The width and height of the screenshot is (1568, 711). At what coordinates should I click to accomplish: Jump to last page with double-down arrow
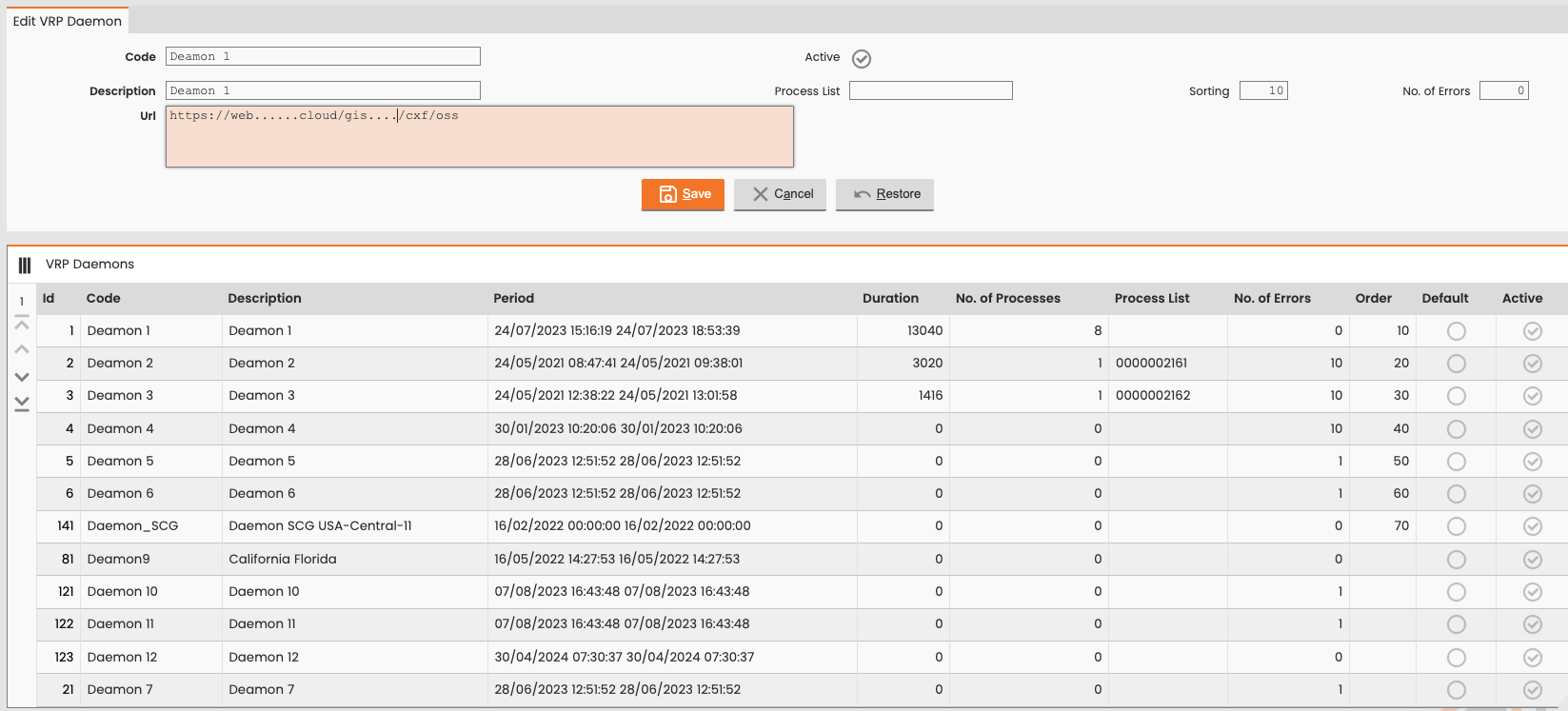22,404
